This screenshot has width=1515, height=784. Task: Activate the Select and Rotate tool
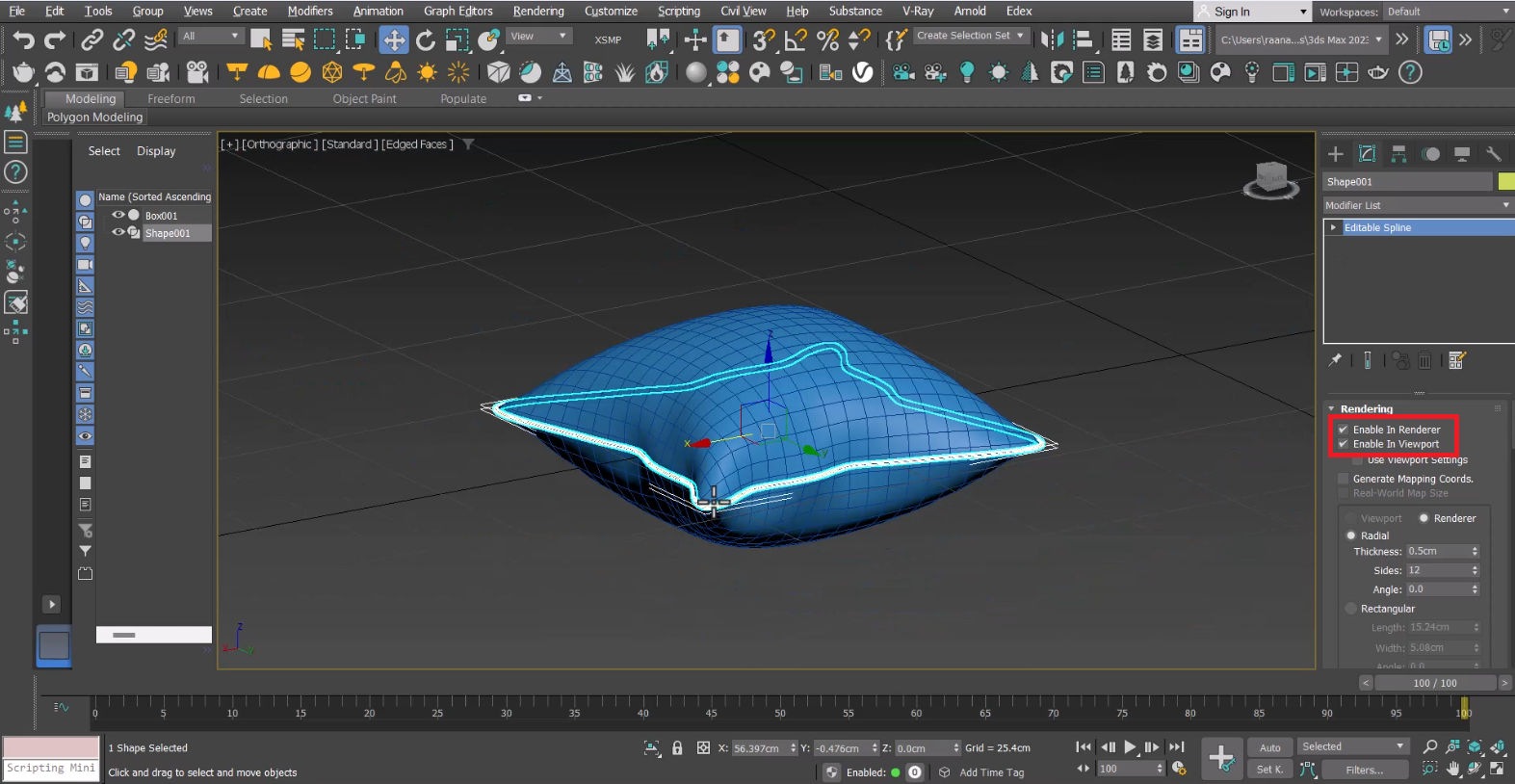click(x=425, y=39)
